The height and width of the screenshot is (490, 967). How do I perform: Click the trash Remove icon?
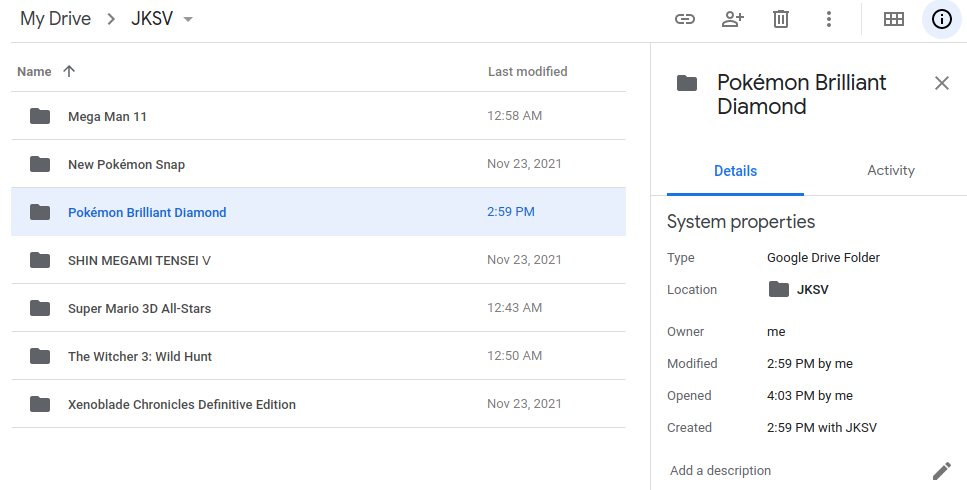pyautogui.click(x=781, y=19)
